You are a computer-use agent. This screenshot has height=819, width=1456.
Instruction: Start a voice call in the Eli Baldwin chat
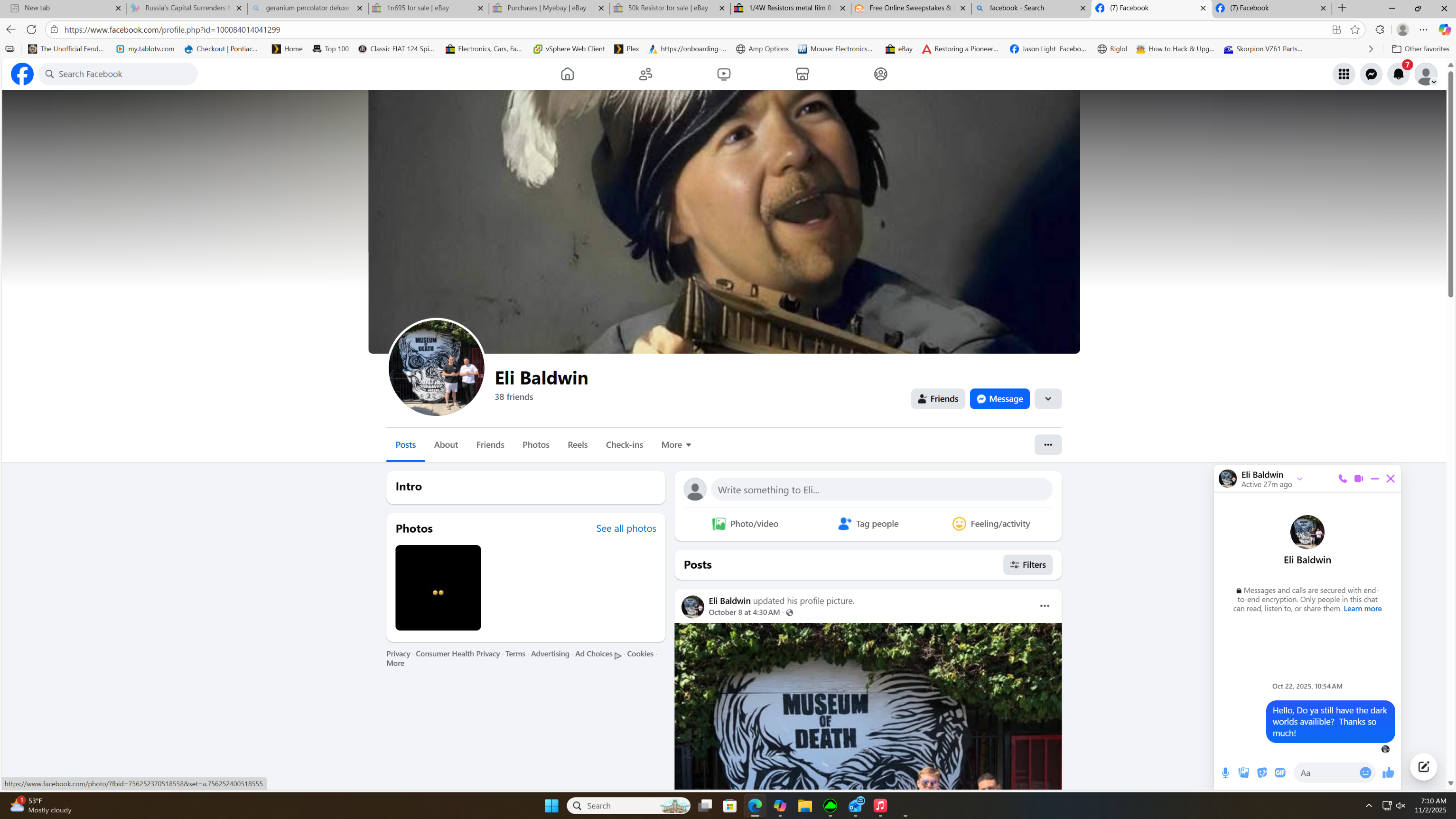tap(1343, 479)
